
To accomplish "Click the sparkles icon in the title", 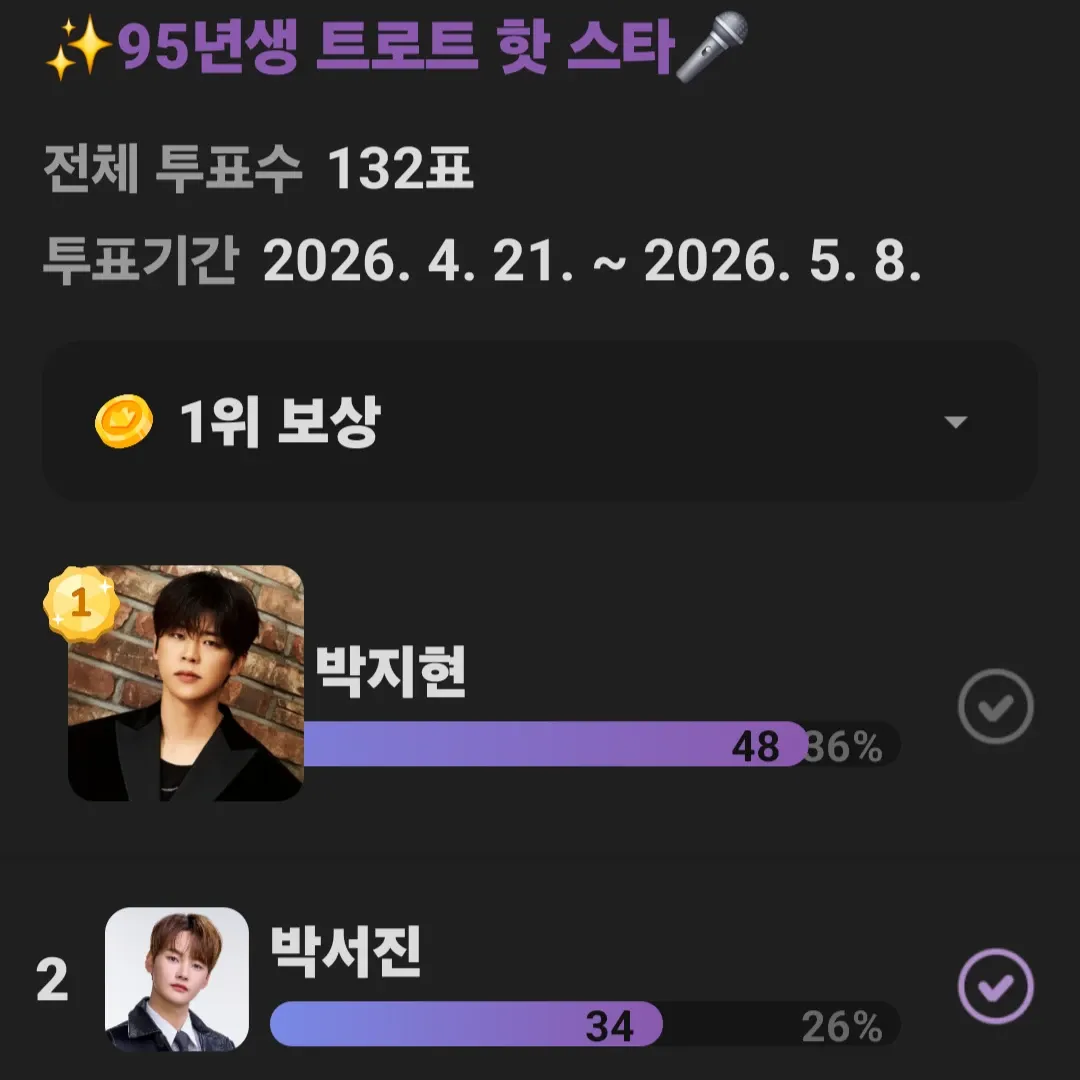I will 80,48.
